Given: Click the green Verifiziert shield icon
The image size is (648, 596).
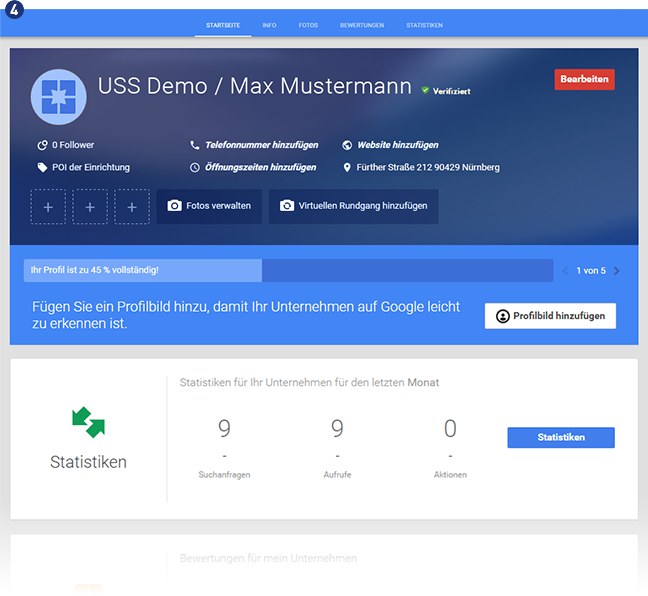Looking at the screenshot, I should tap(425, 90).
